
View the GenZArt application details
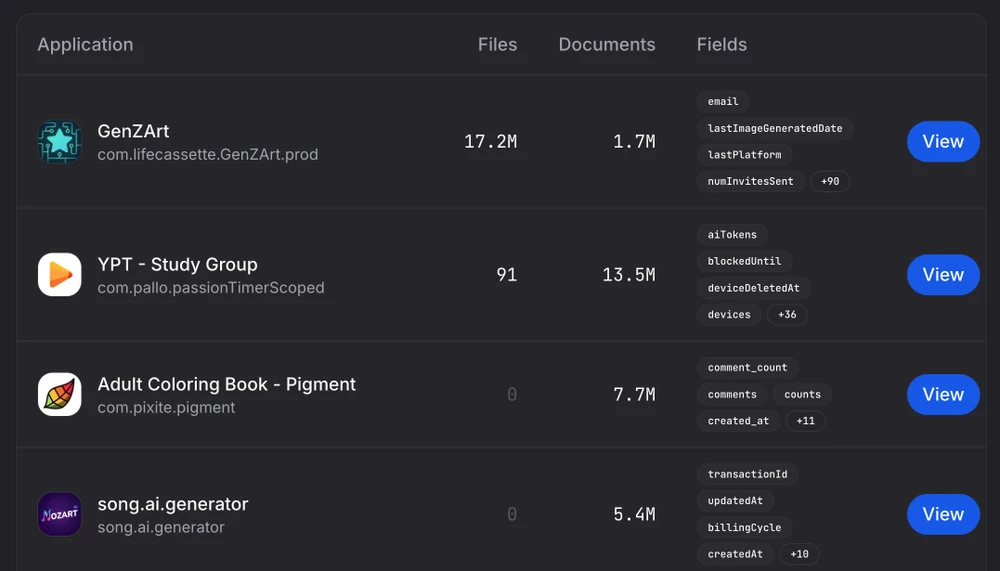[942, 142]
